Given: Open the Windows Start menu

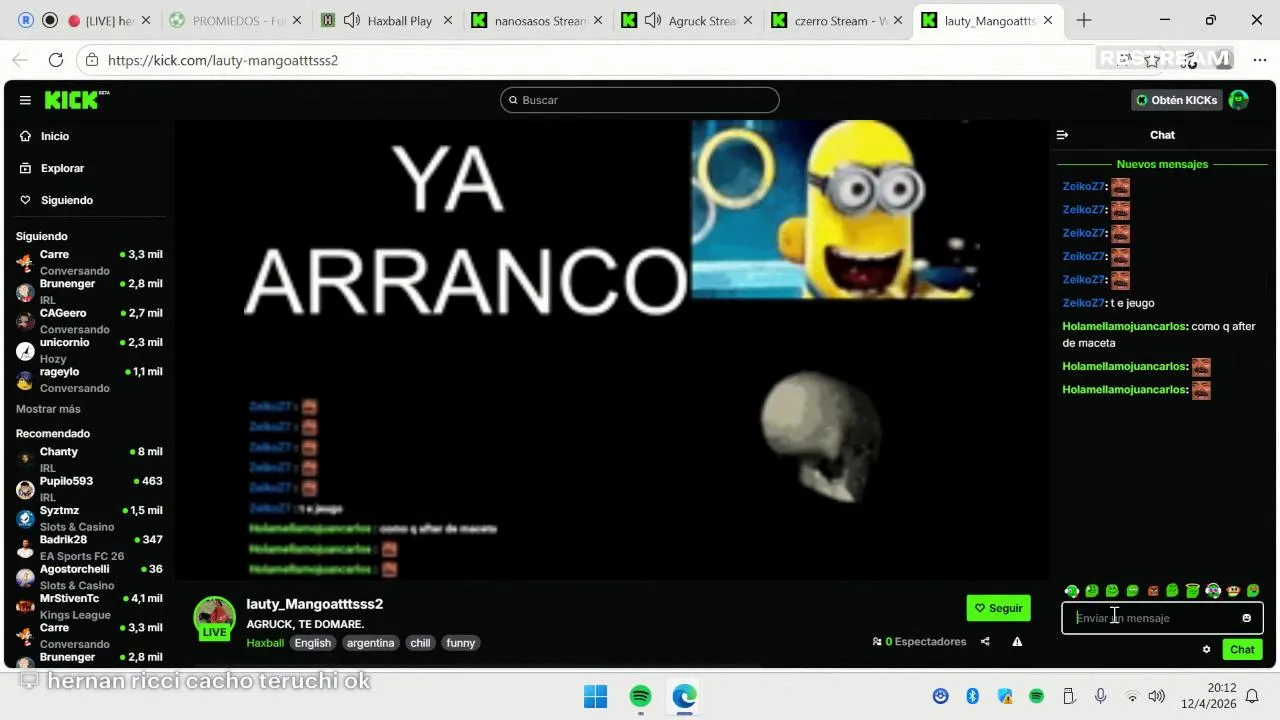Looking at the screenshot, I should pyautogui.click(x=596, y=696).
